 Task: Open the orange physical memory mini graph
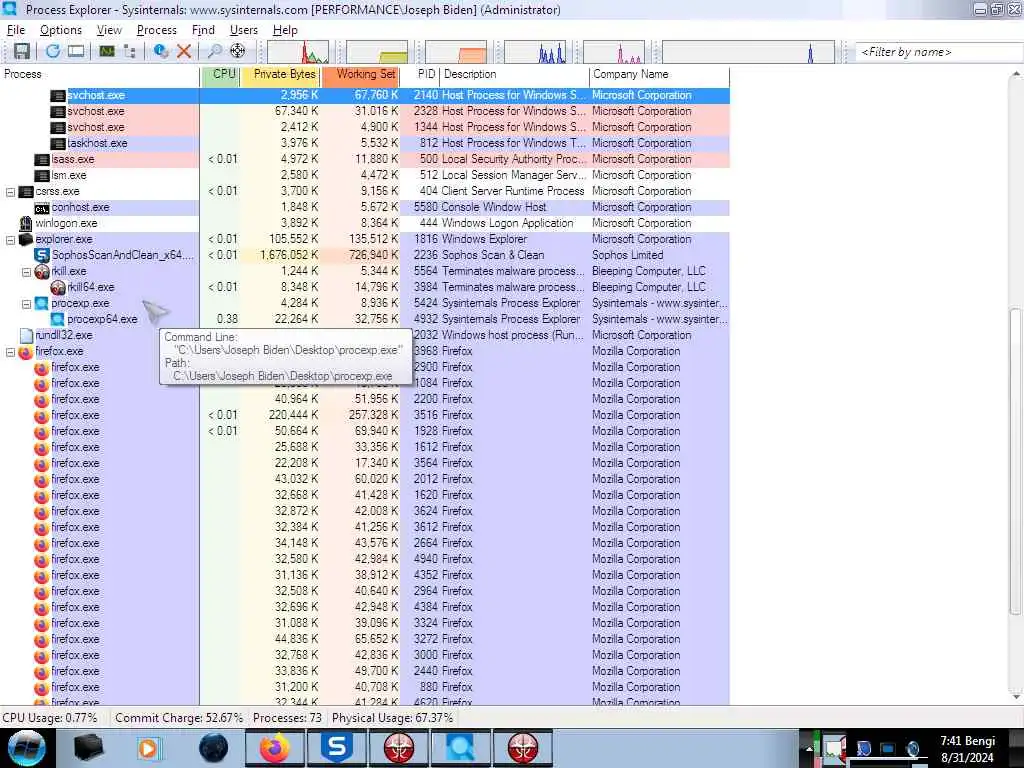pyautogui.click(x=456, y=52)
